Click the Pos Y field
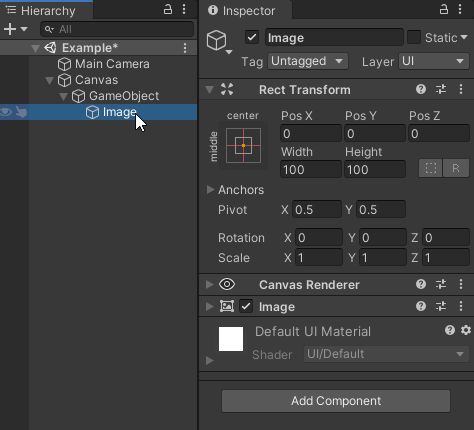This screenshot has width=474, height=430. 375,134
